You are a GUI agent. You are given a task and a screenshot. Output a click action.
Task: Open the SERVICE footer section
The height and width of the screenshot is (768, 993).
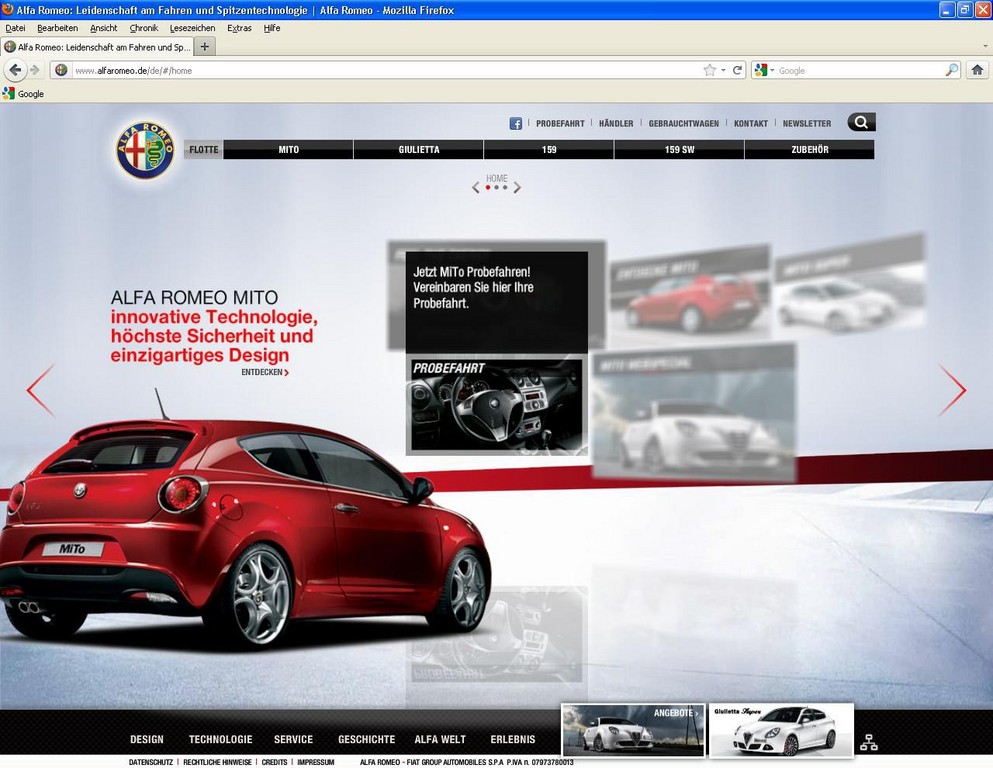pos(293,739)
